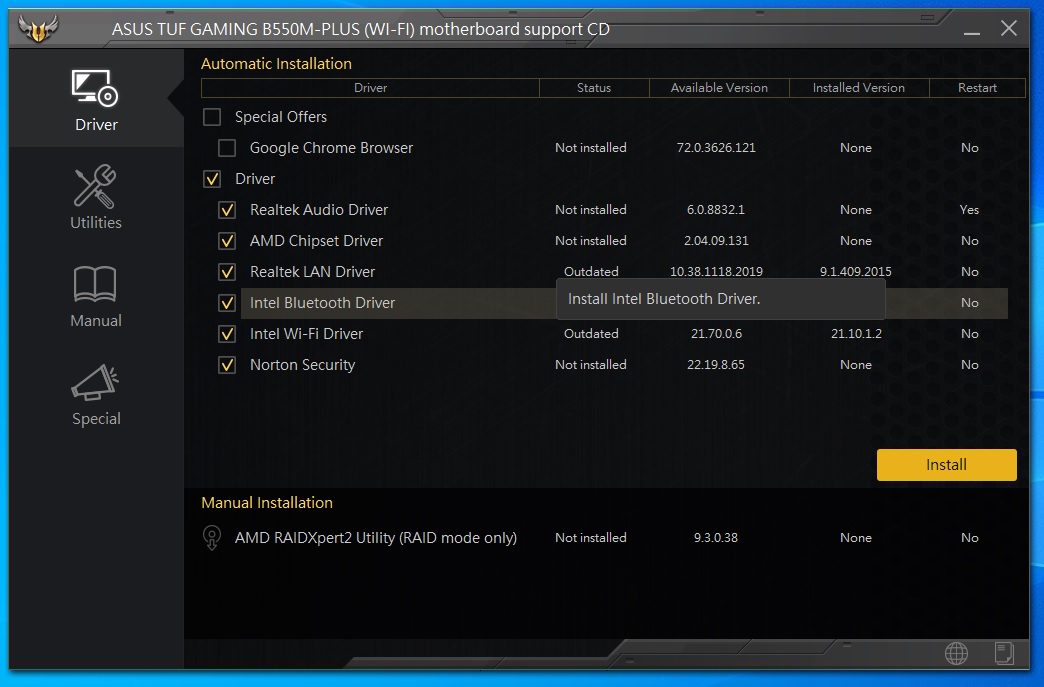The image size is (1044, 687).
Task: Select AMD RAIDXpert2 Utility entry
Action: (375, 537)
